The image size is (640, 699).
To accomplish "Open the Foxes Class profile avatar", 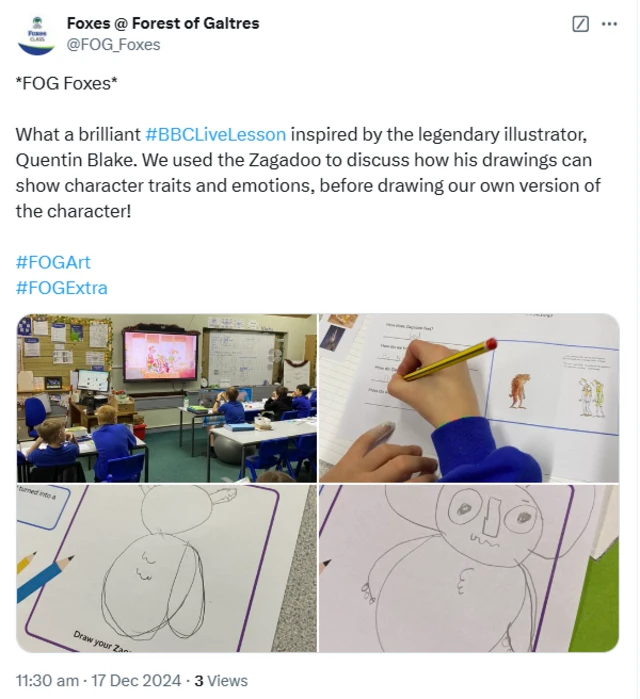I will 36,35.
